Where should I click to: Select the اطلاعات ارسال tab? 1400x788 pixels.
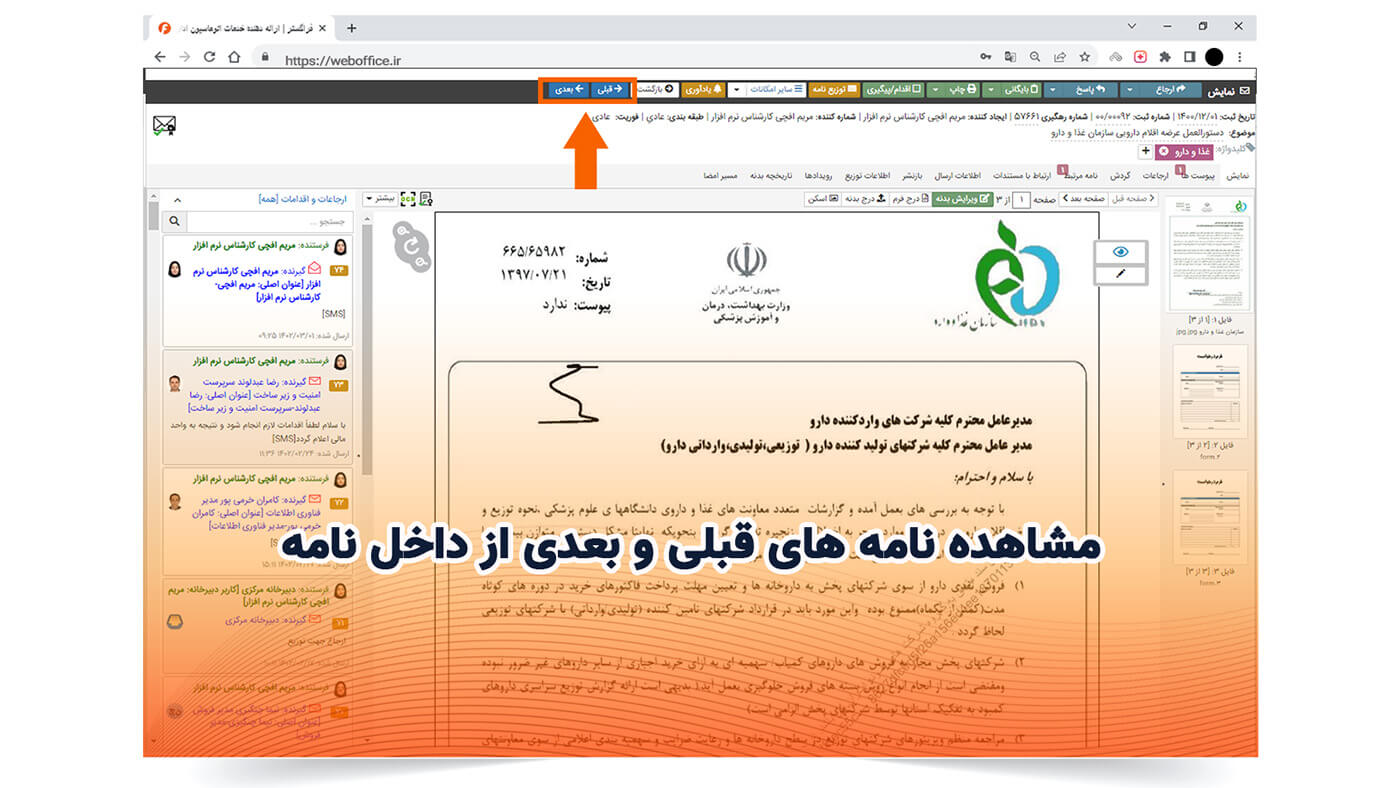[957, 176]
